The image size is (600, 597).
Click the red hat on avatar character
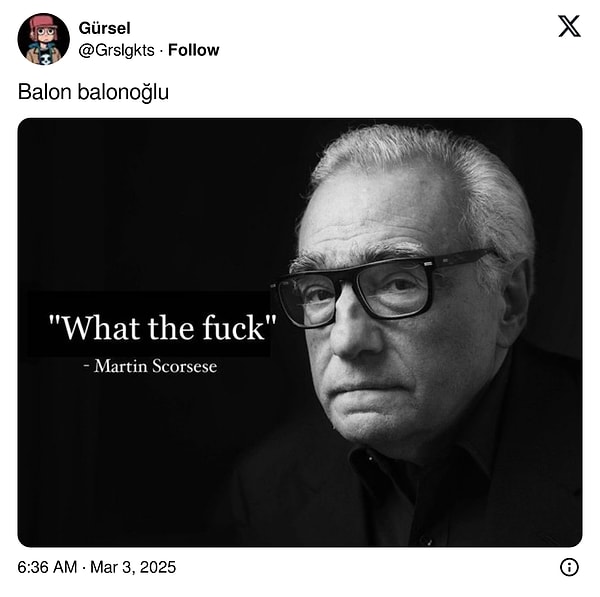(42, 22)
